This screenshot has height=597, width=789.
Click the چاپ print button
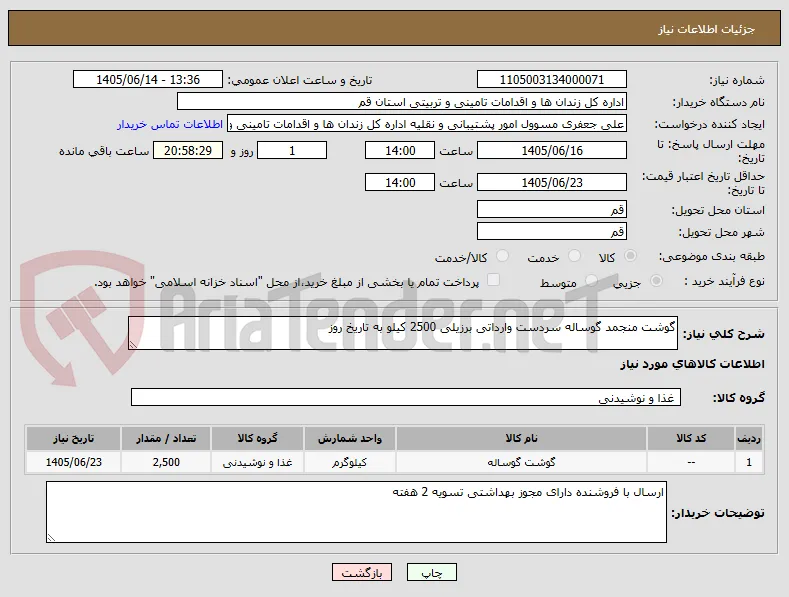pyautogui.click(x=432, y=573)
